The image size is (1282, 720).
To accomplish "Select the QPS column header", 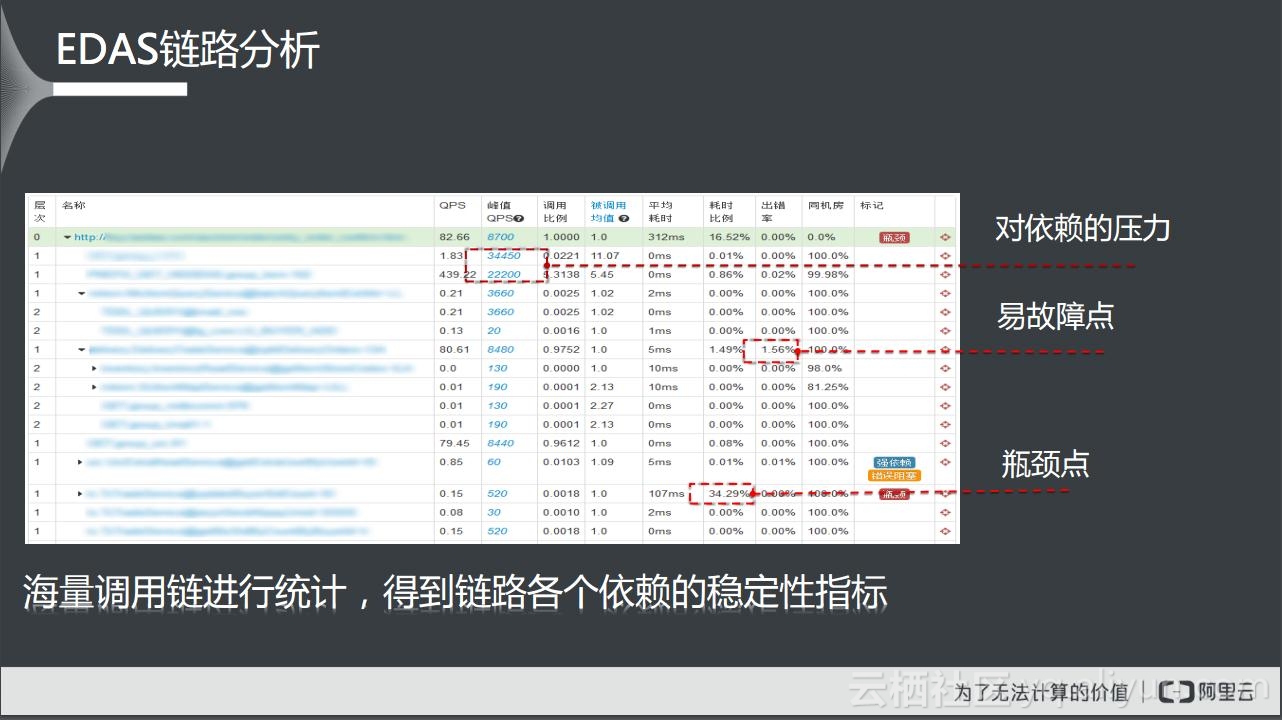I will [x=451, y=205].
